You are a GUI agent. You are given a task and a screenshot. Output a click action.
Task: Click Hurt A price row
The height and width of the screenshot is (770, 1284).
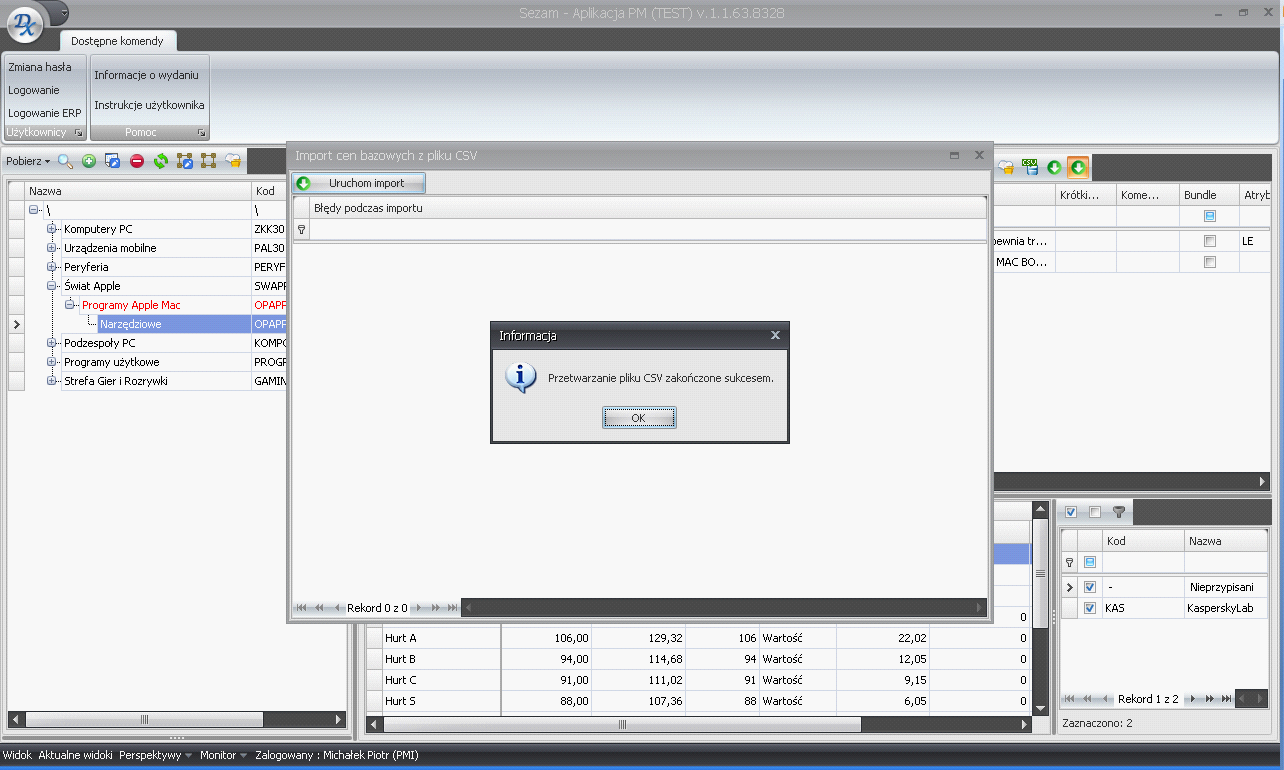click(x=697, y=638)
